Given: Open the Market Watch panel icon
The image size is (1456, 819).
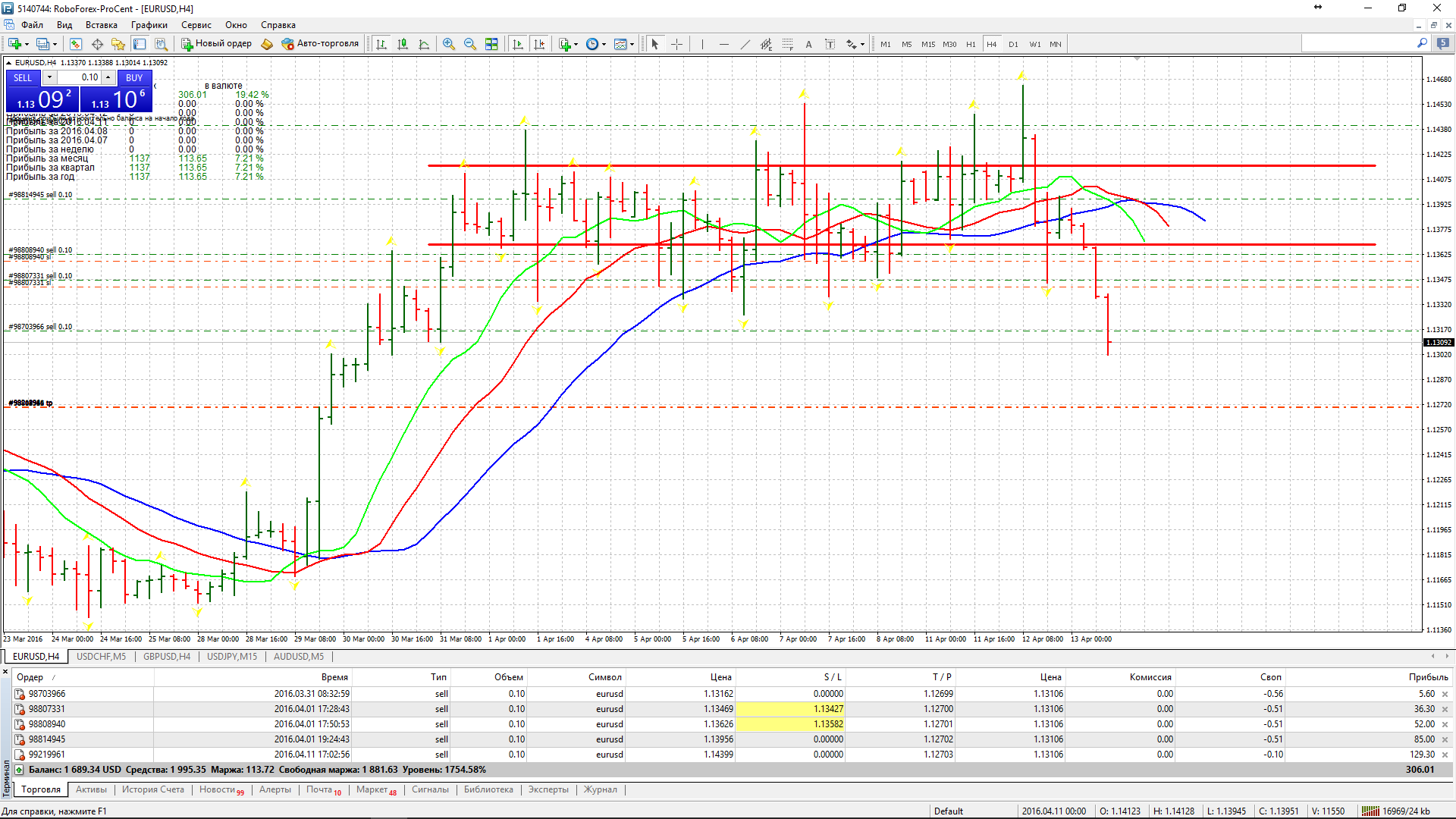Looking at the screenshot, I should tap(76, 44).
